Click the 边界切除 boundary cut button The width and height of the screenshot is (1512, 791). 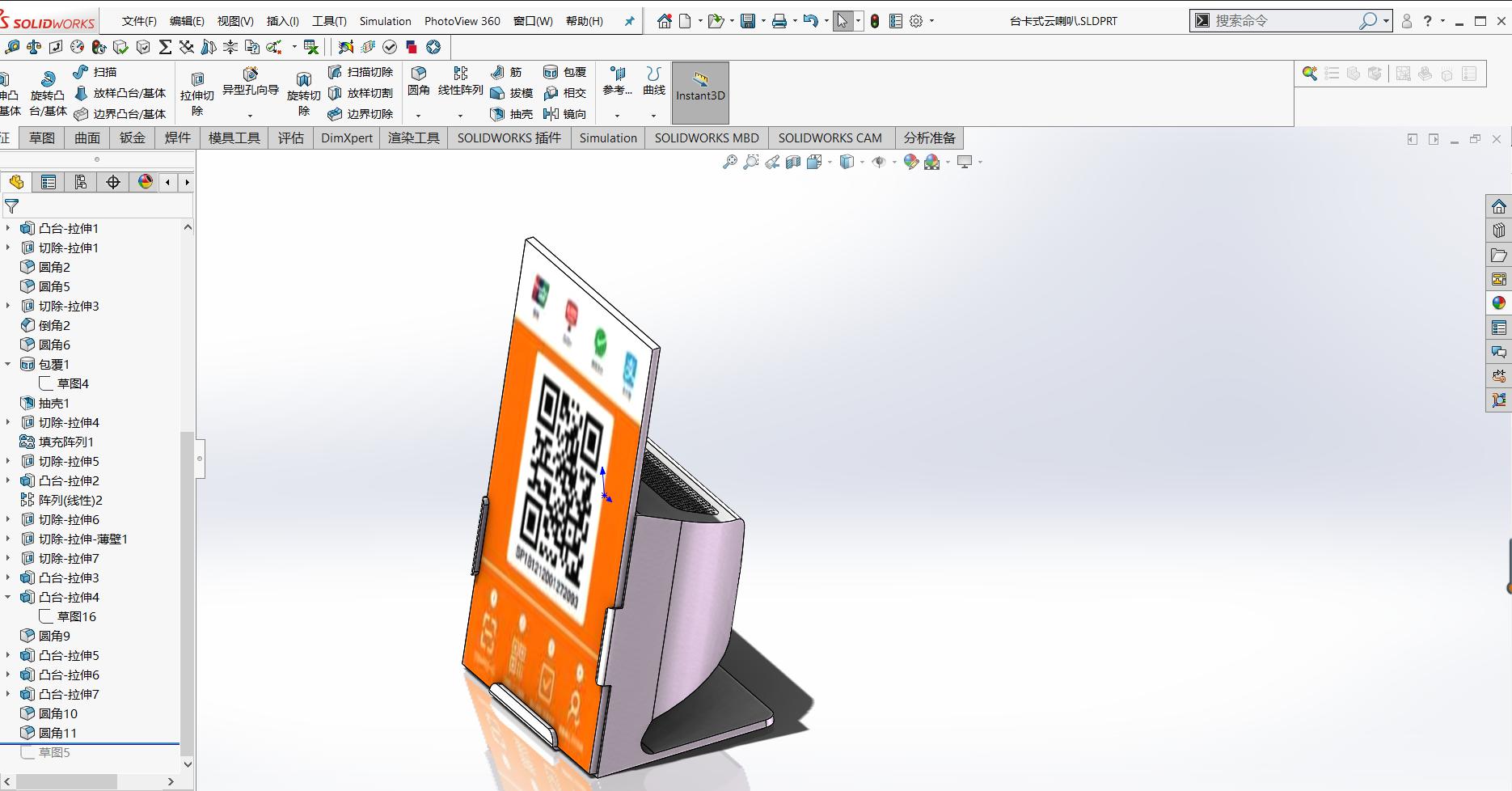[x=360, y=114]
